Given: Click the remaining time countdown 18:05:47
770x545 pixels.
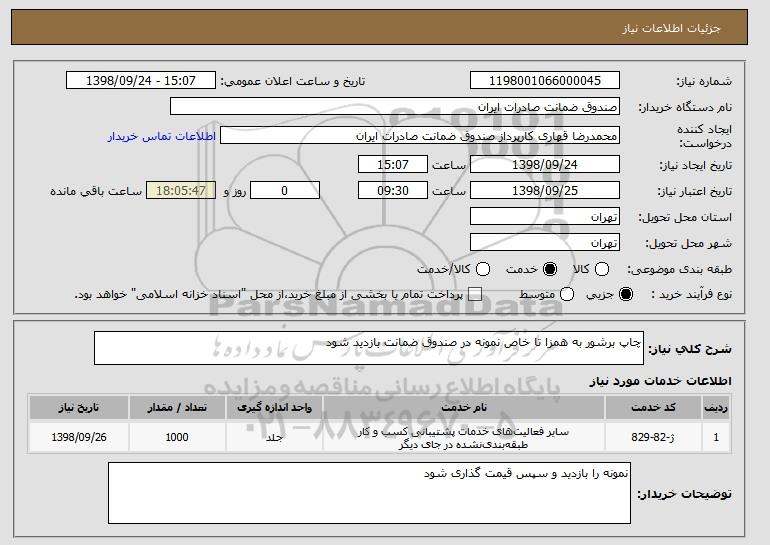Looking at the screenshot, I should click(x=181, y=191).
